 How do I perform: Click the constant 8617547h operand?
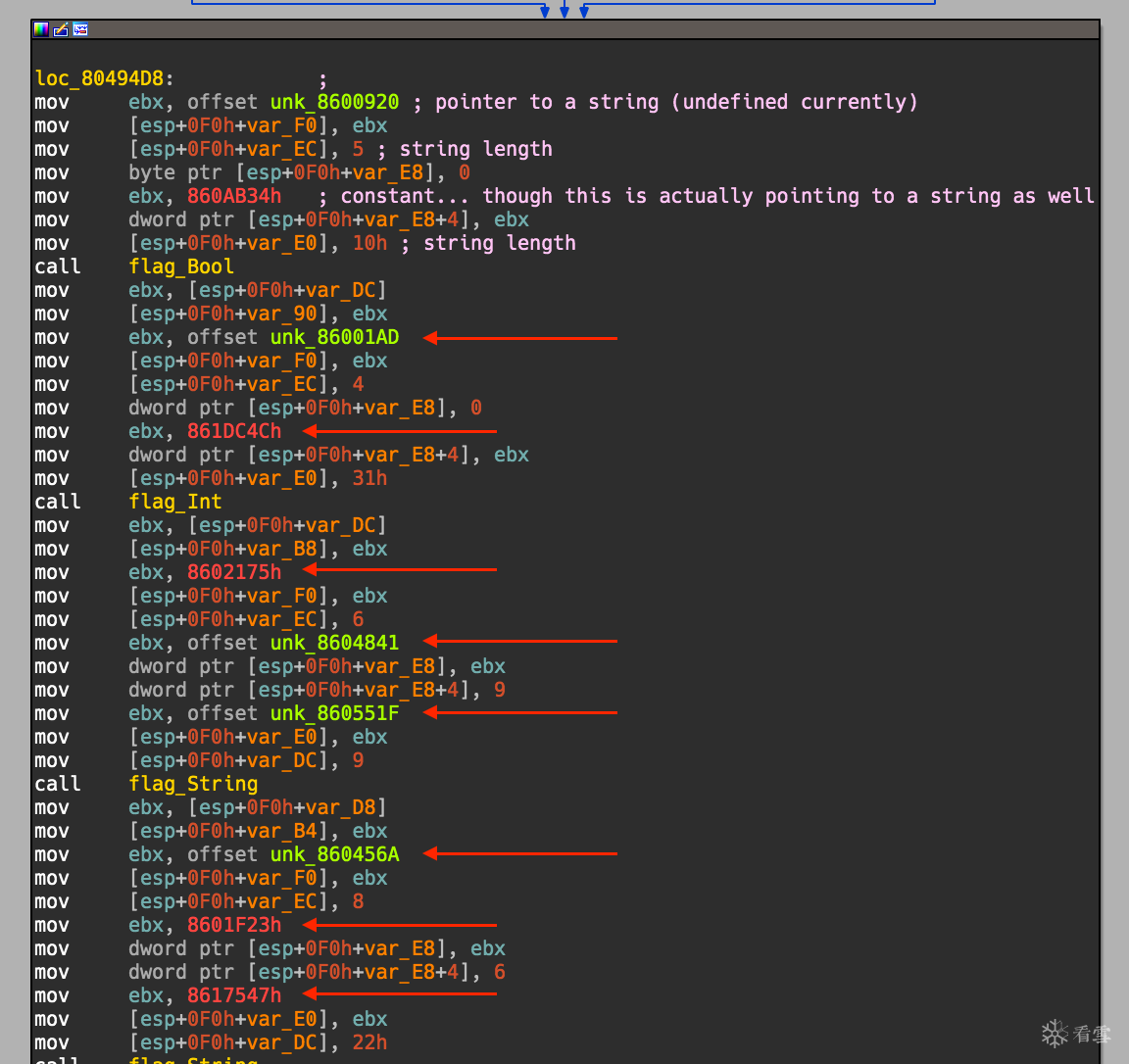(234, 995)
